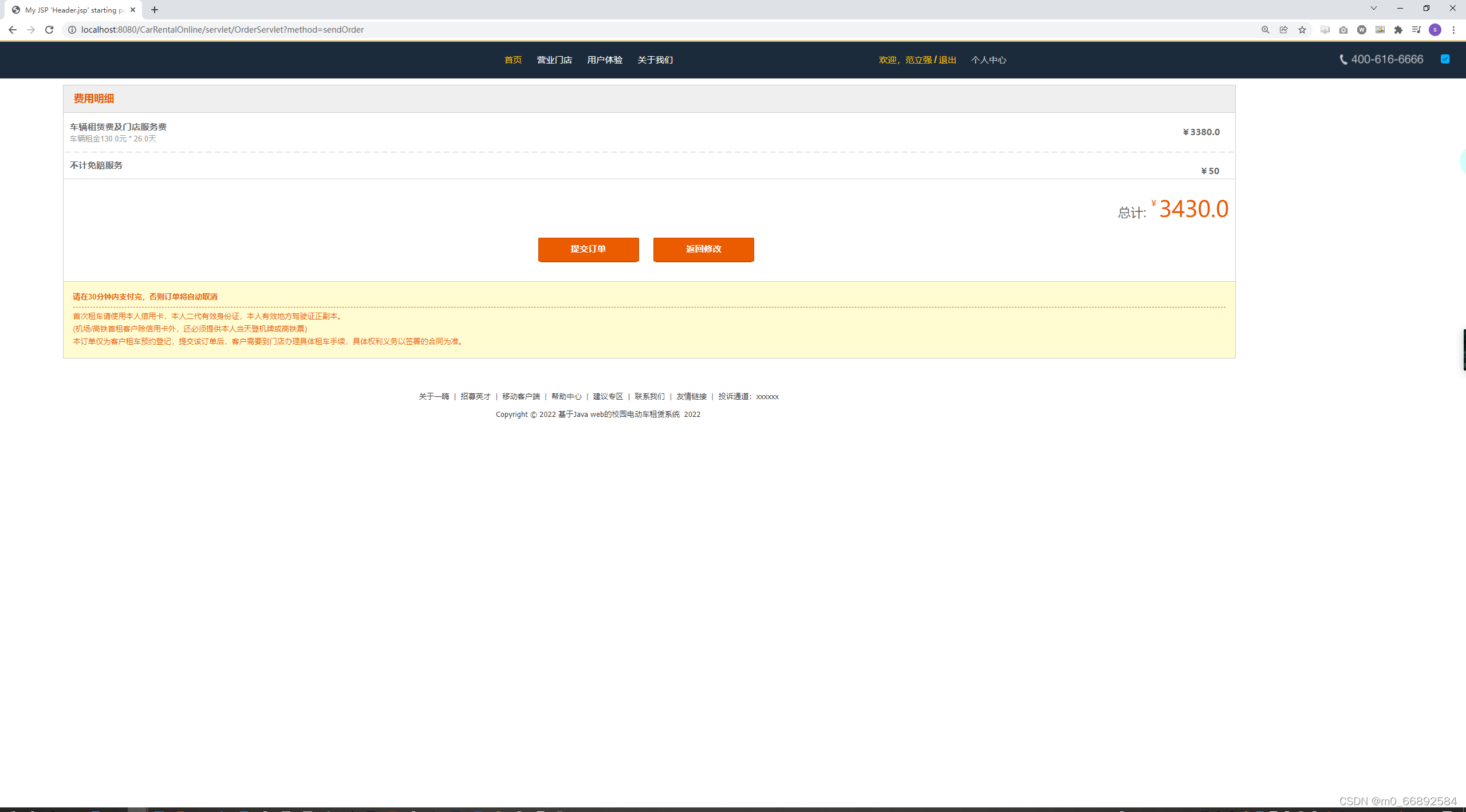Screen dimensions: 1466x812
Task: Click the 30-minute payment notice text
Action: click(145, 297)
